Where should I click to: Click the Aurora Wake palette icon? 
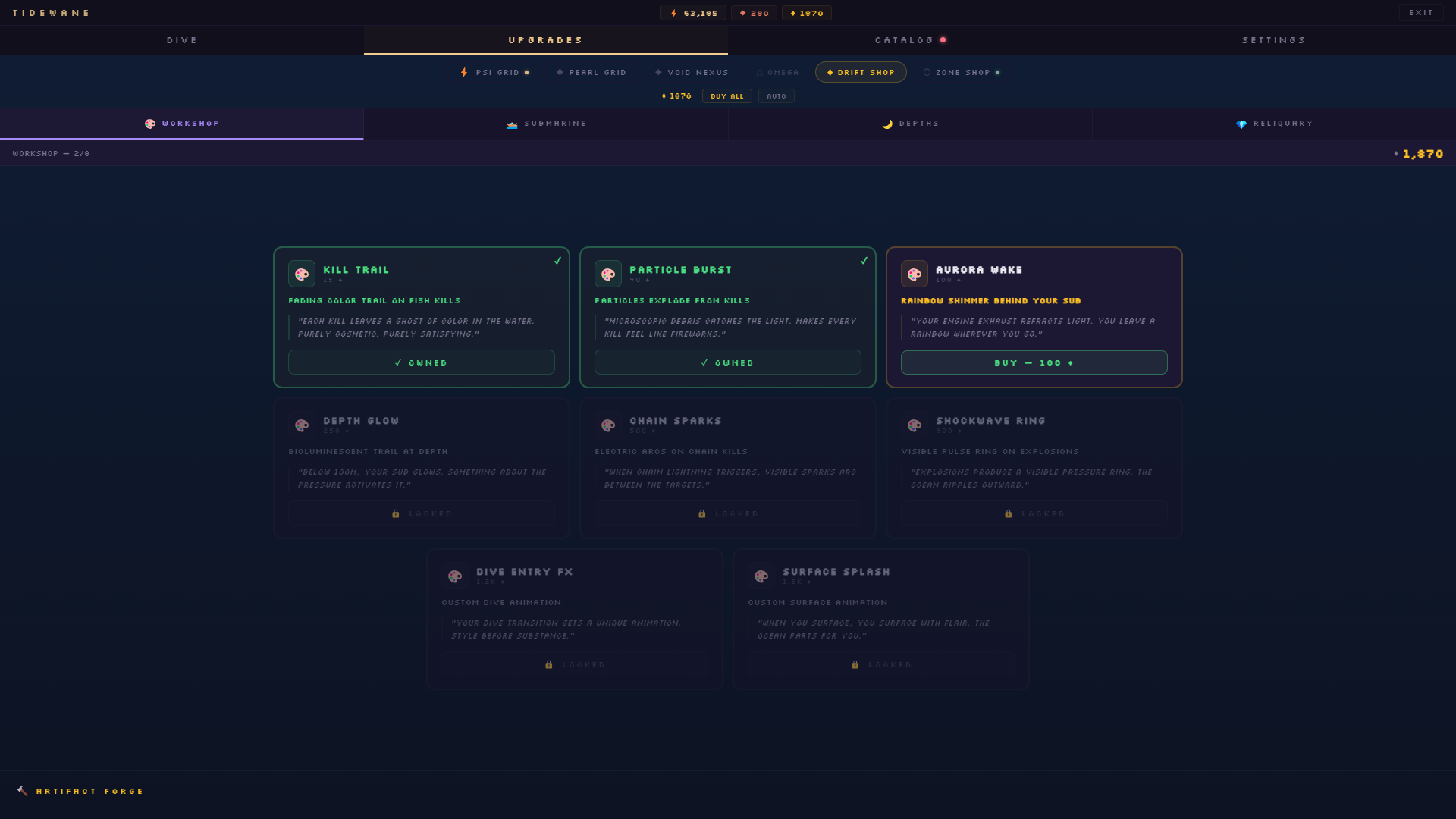point(915,274)
